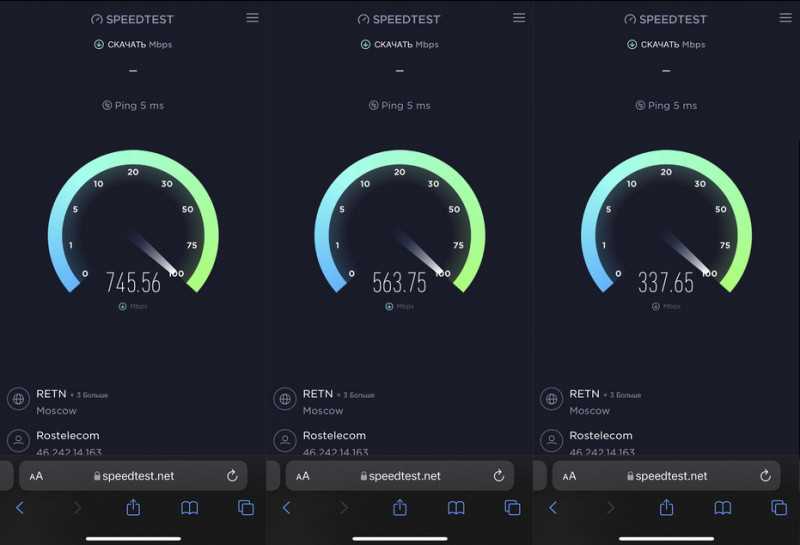800x545 pixels.
Task: Tap the share icon in the middle Safari toolbar
Action: coord(400,507)
